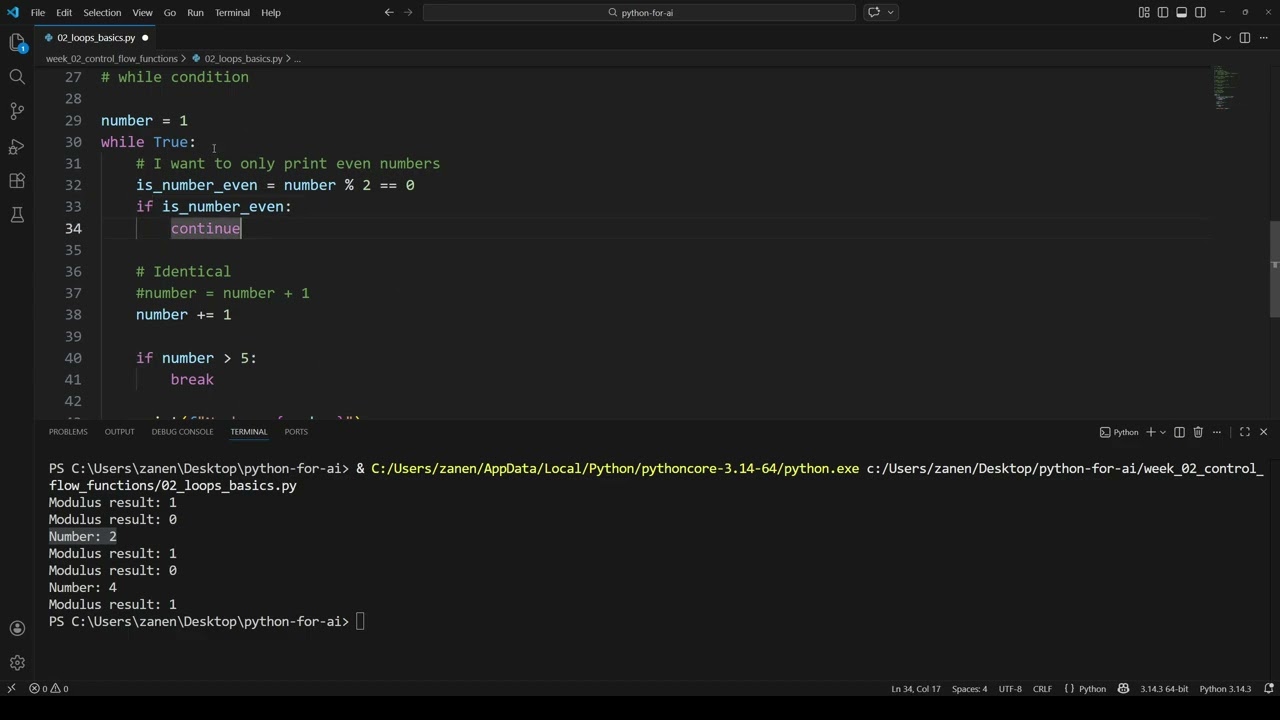Viewport: 1280px width, 720px height.
Task: Switch to the Ports panel tab
Action: tap(296, 432)
